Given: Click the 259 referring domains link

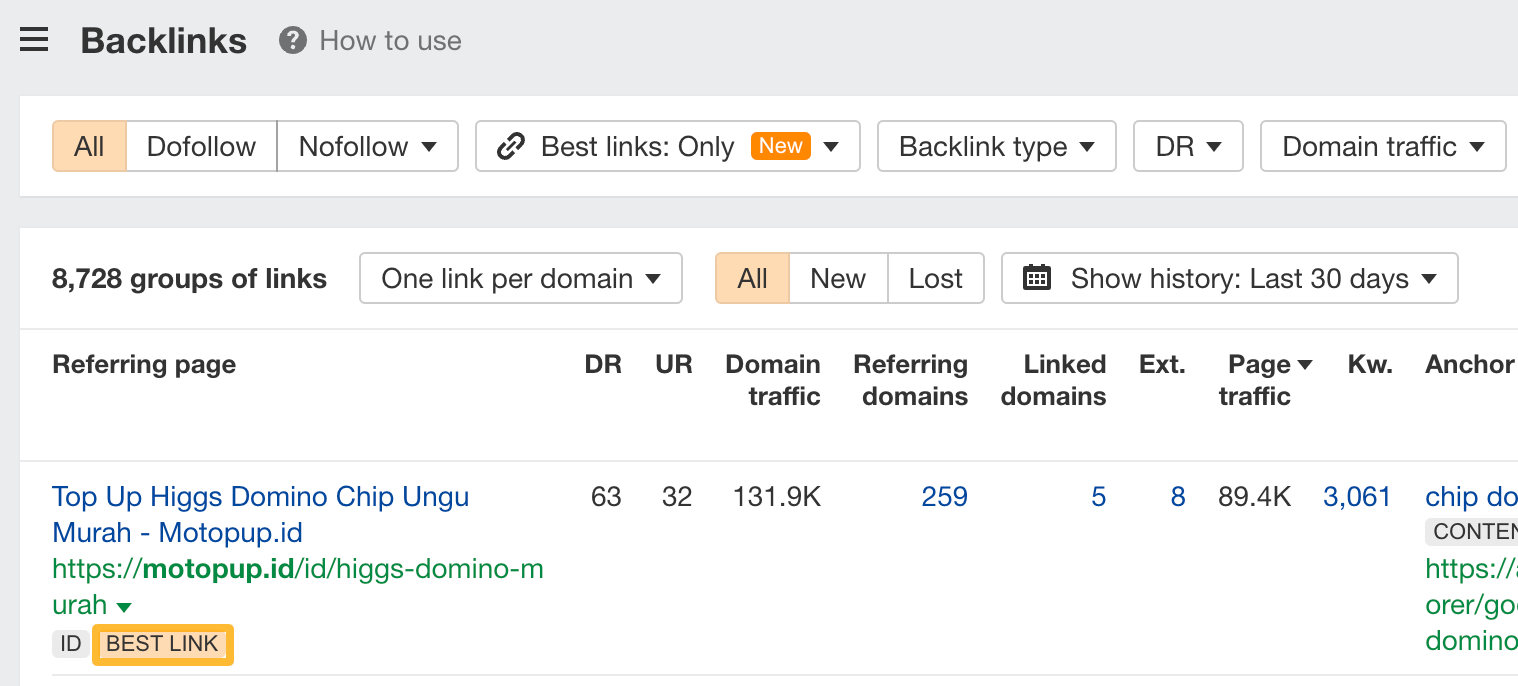Looking at the screenshot, I should tap(944, 496).
